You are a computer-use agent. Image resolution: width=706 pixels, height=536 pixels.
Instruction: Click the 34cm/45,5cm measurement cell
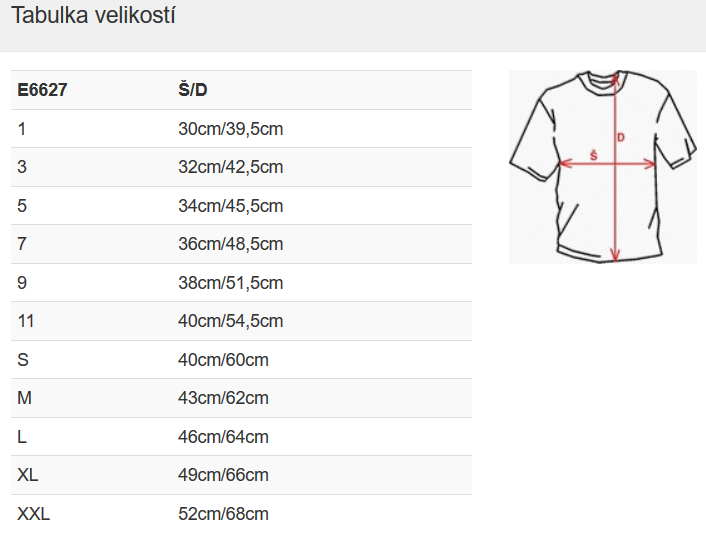230,206
